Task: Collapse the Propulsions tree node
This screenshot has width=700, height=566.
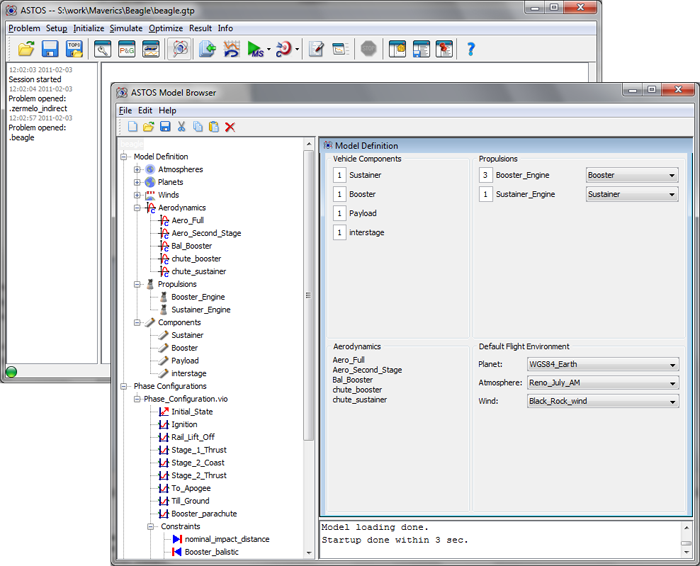Action: coord(137,284)
